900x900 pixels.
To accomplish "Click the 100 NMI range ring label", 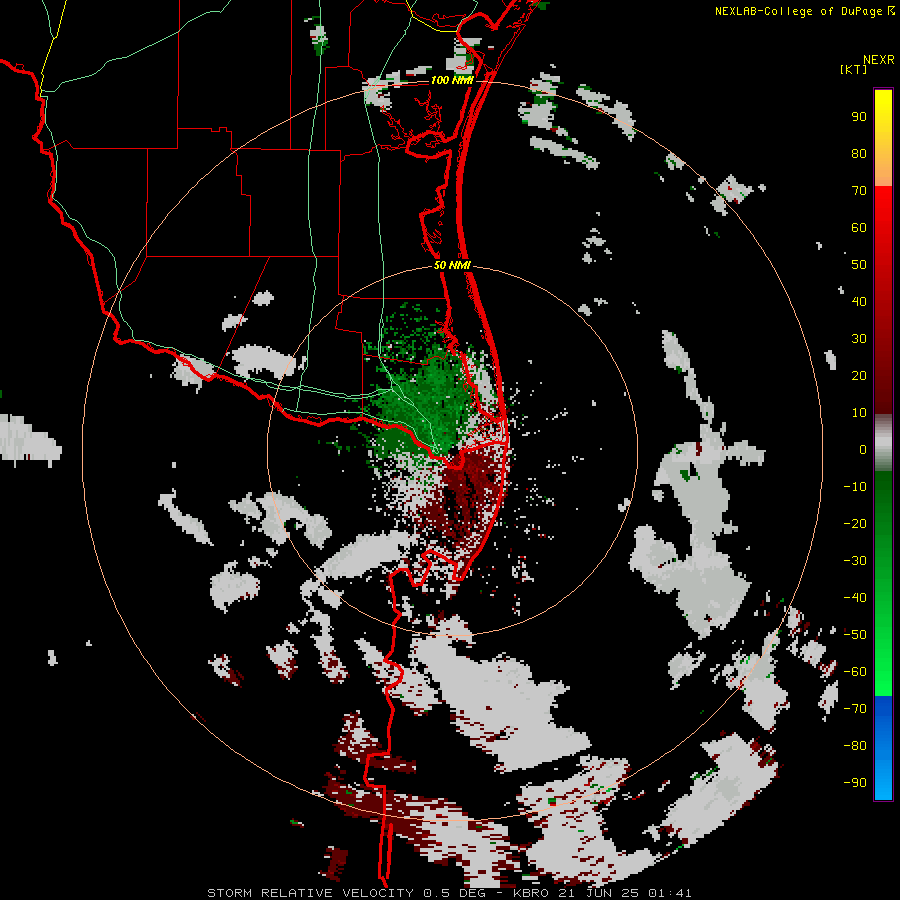I will click(x=452, y=80).
